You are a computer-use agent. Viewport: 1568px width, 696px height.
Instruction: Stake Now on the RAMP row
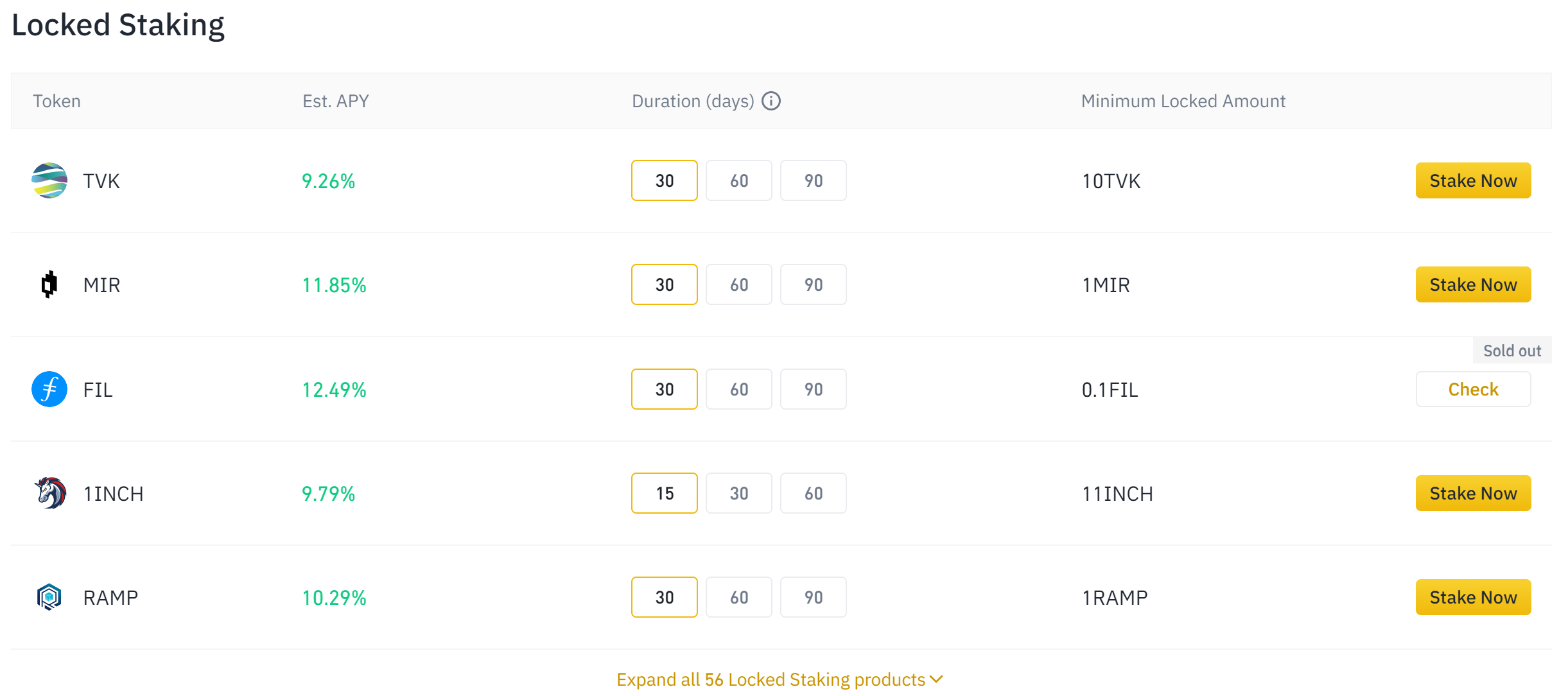(x=1473, y=597)
